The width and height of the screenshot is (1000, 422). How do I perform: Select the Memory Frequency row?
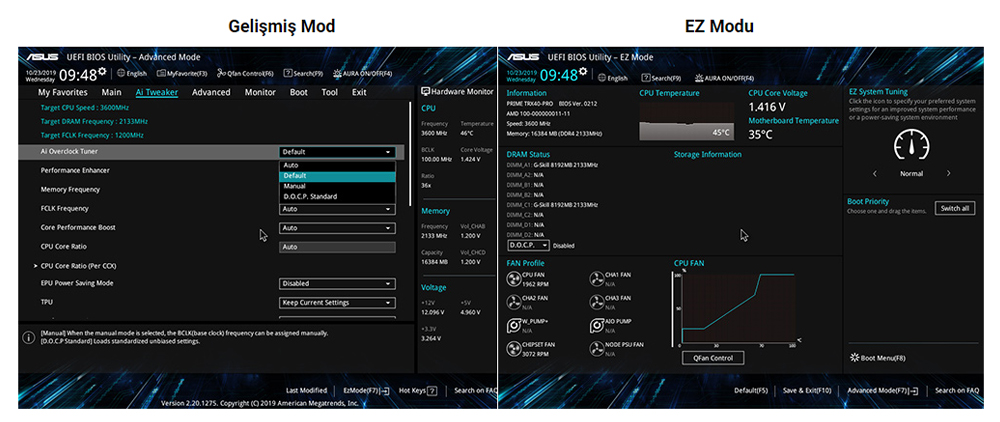pyautogui.click(x=210, y=189)
